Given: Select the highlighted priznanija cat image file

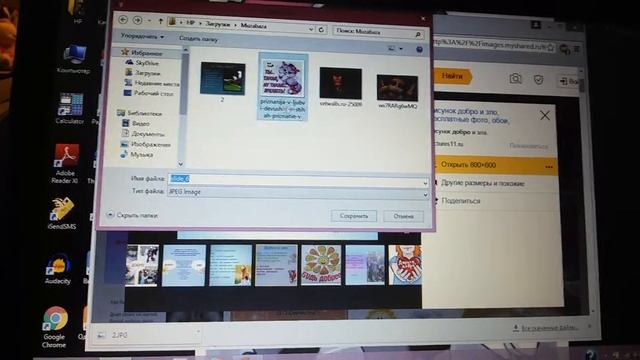Looking at the screenshot, I should click(282, 87).
